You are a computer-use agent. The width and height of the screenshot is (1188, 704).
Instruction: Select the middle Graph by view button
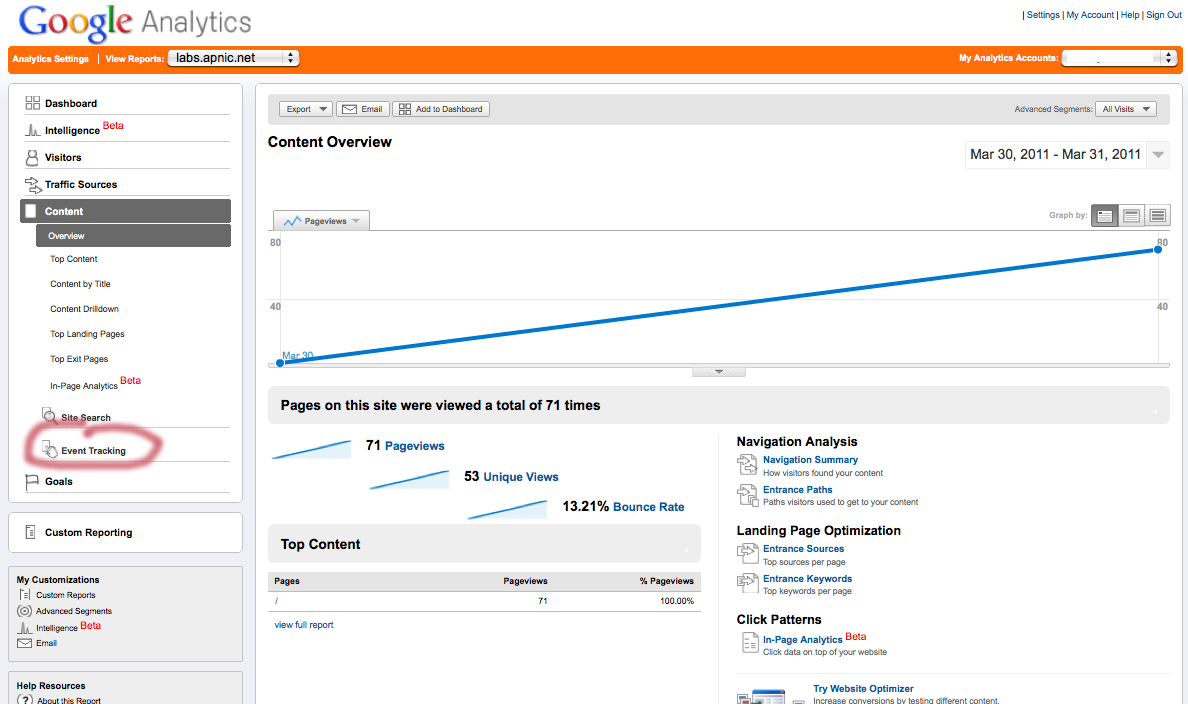[1131, 216]
